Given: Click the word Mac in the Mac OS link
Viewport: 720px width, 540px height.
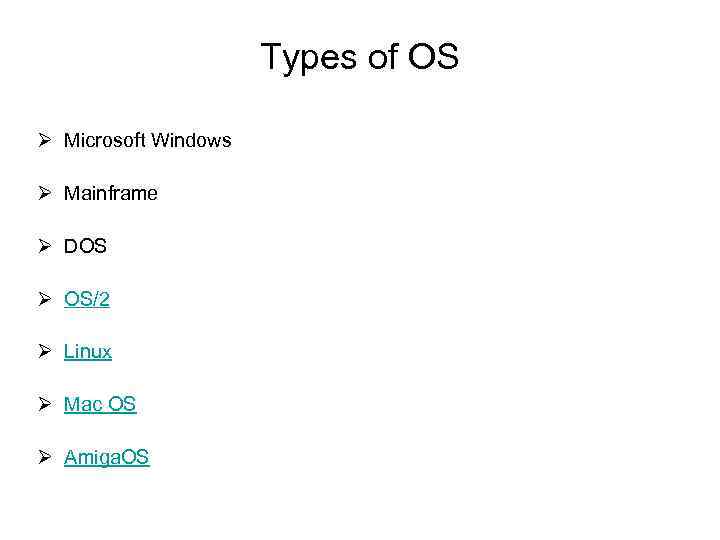Looking at the screenshot, I should pyautogui.click(x=81, y=405).
